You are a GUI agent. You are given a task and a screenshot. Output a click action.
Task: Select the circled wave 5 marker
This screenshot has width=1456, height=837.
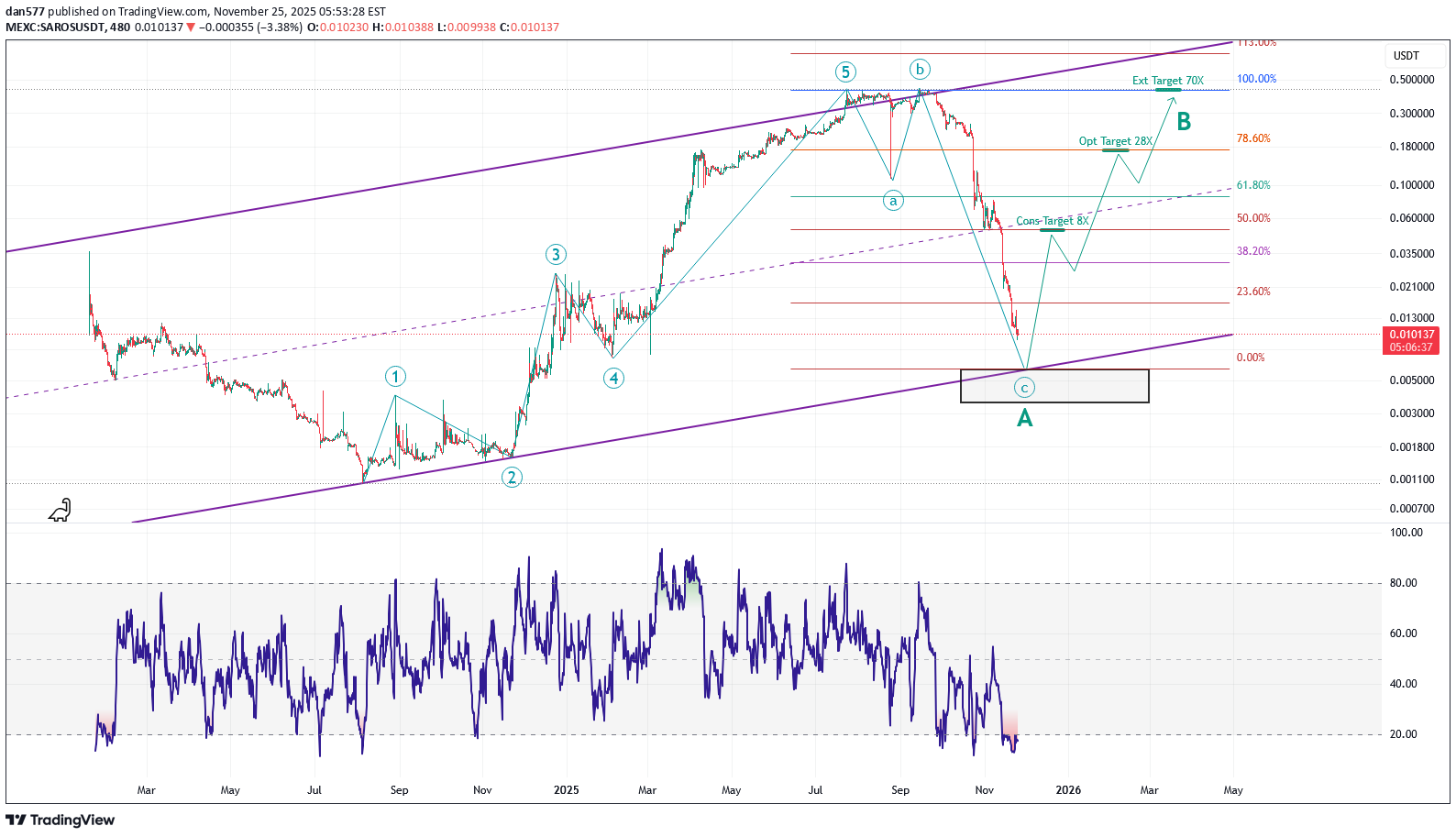coord(845,72)
